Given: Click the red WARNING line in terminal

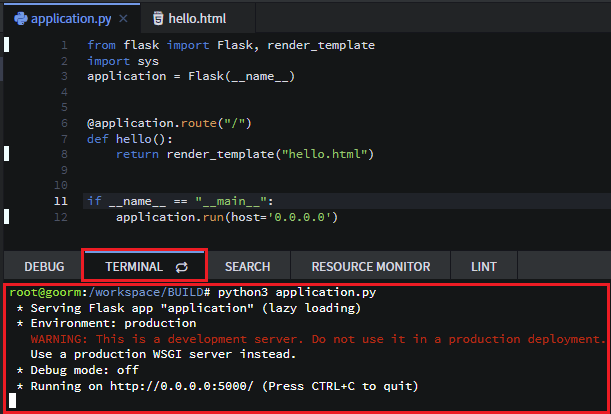Looking at the screenshot, I should (318, 339).
